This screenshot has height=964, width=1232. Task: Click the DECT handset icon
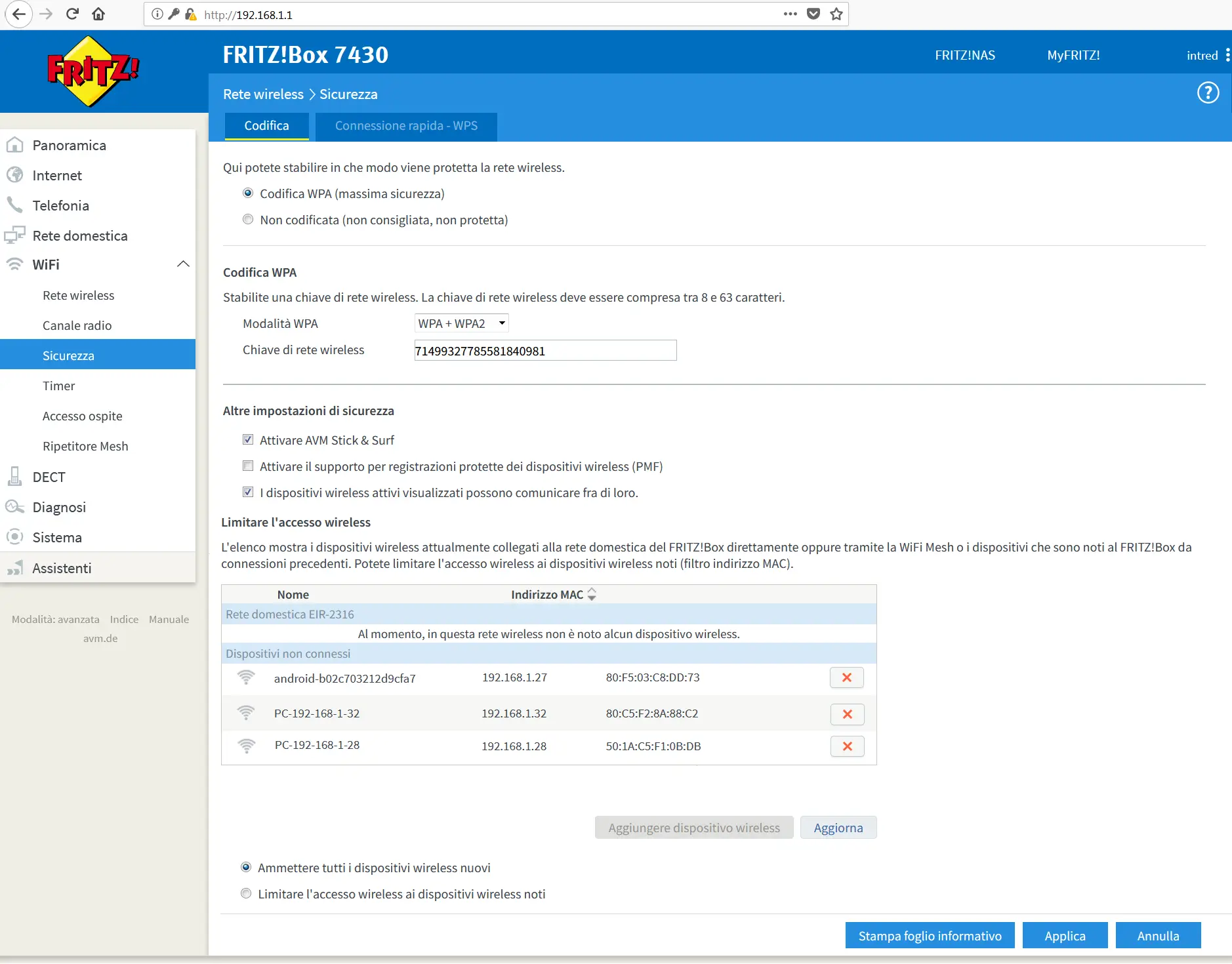pyautogui.click(x=14, y=476)
